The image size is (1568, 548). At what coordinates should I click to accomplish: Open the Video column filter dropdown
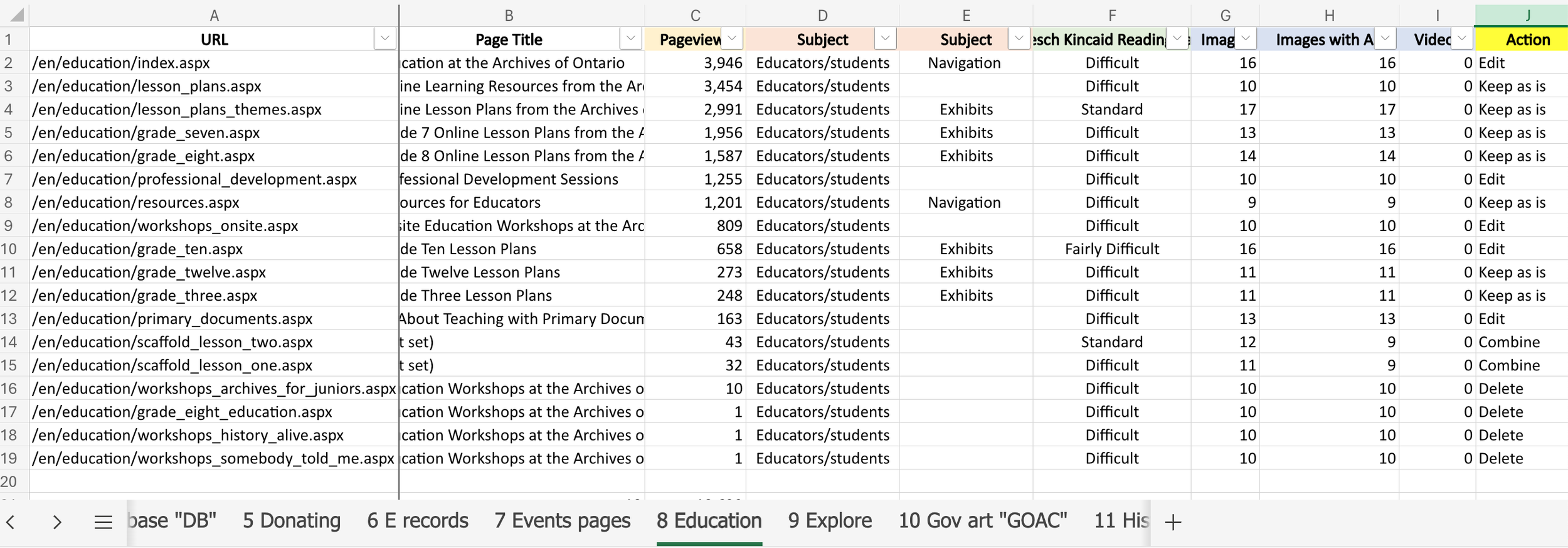click(x=1462, y=39)
